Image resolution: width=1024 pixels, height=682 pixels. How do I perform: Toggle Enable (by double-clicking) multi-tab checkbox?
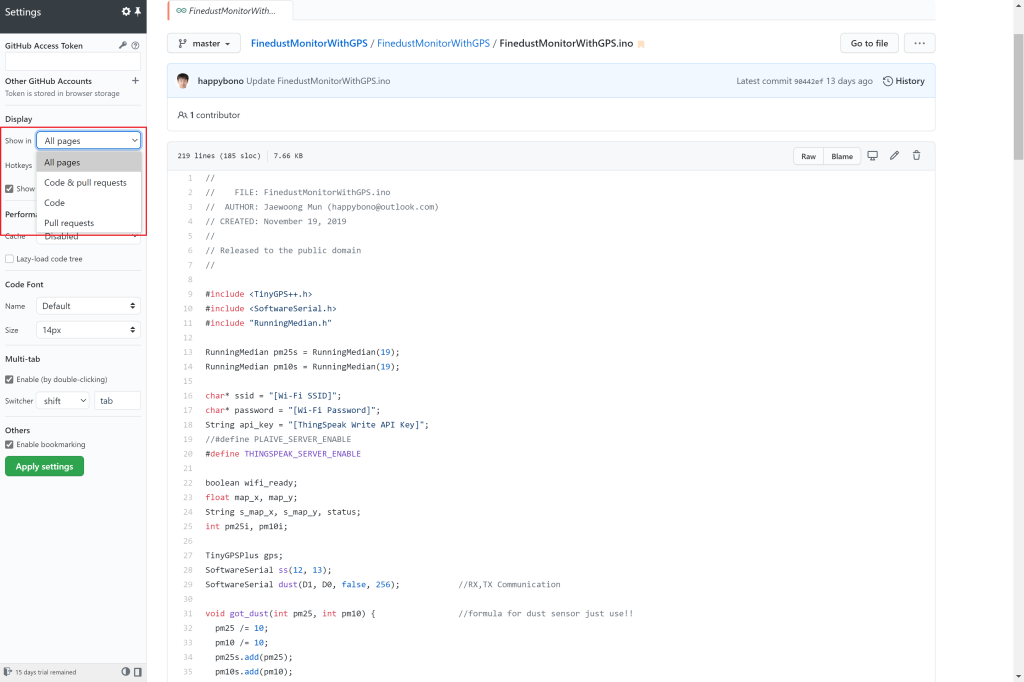click(9, 379)
